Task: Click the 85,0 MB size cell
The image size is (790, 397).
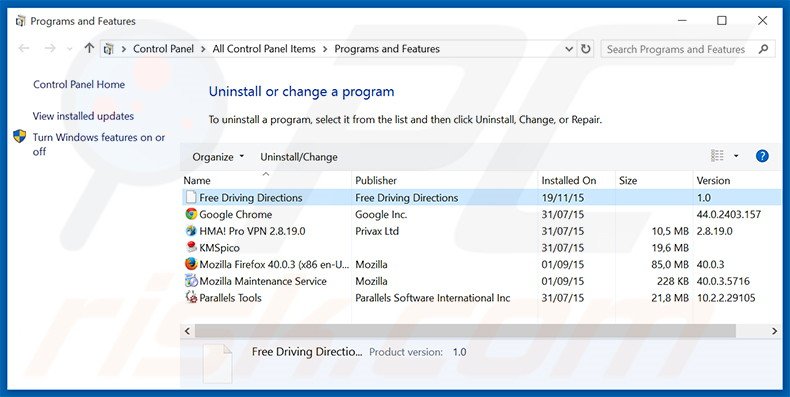Action: point(670,264)
